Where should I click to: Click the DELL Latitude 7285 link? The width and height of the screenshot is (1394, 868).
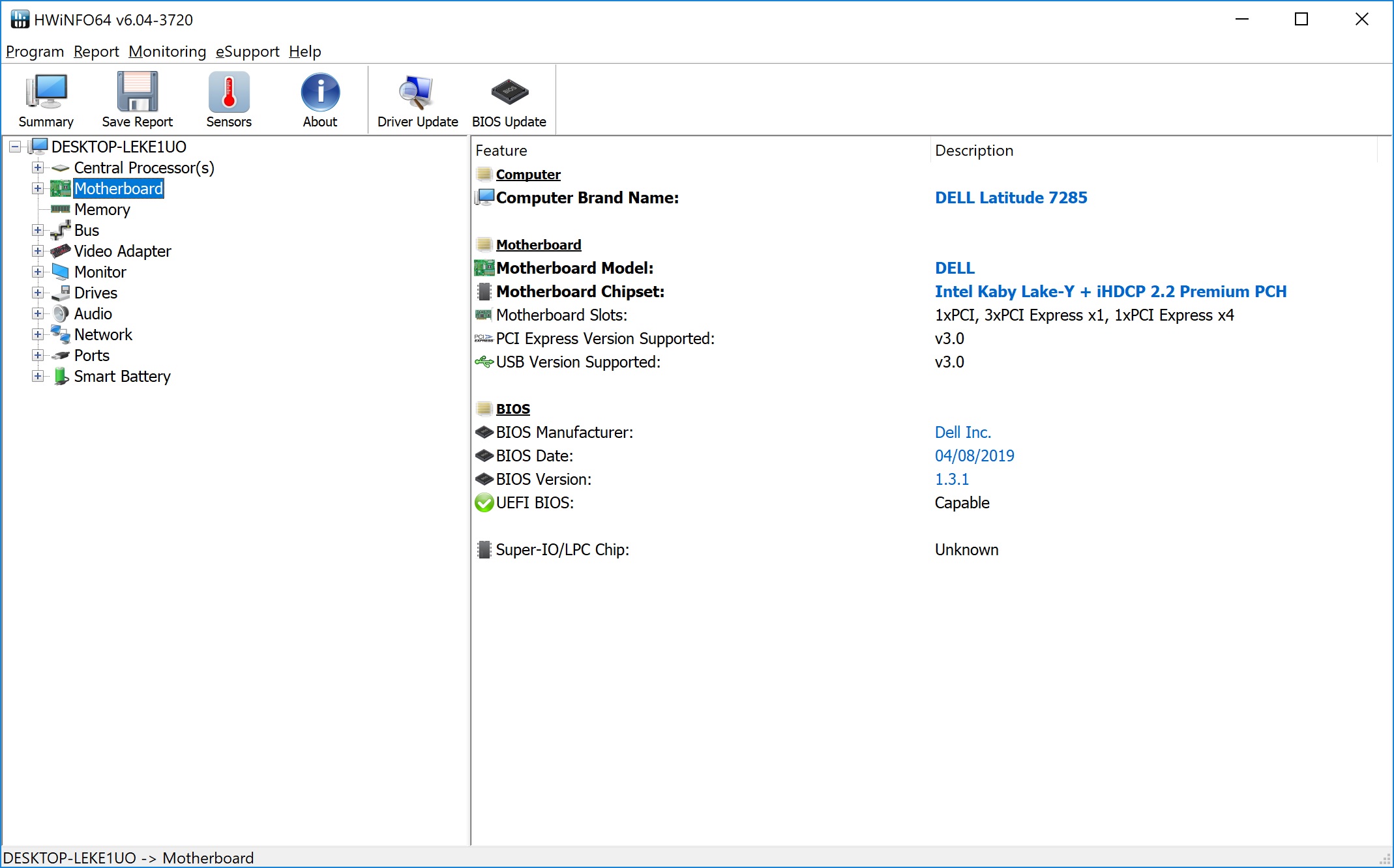pyautogui.click(x=1011, y=197)
